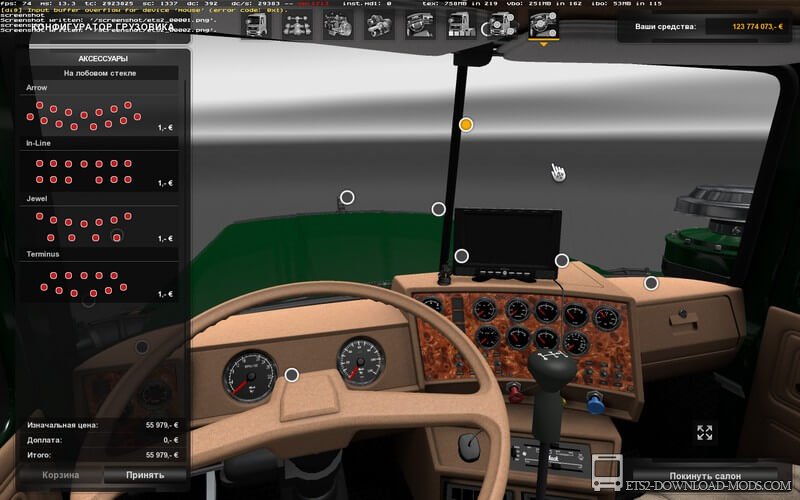Screen dimensions: 800x500
Task: Select the orange highlighted windshield slot marker
Action: (466, 124)
